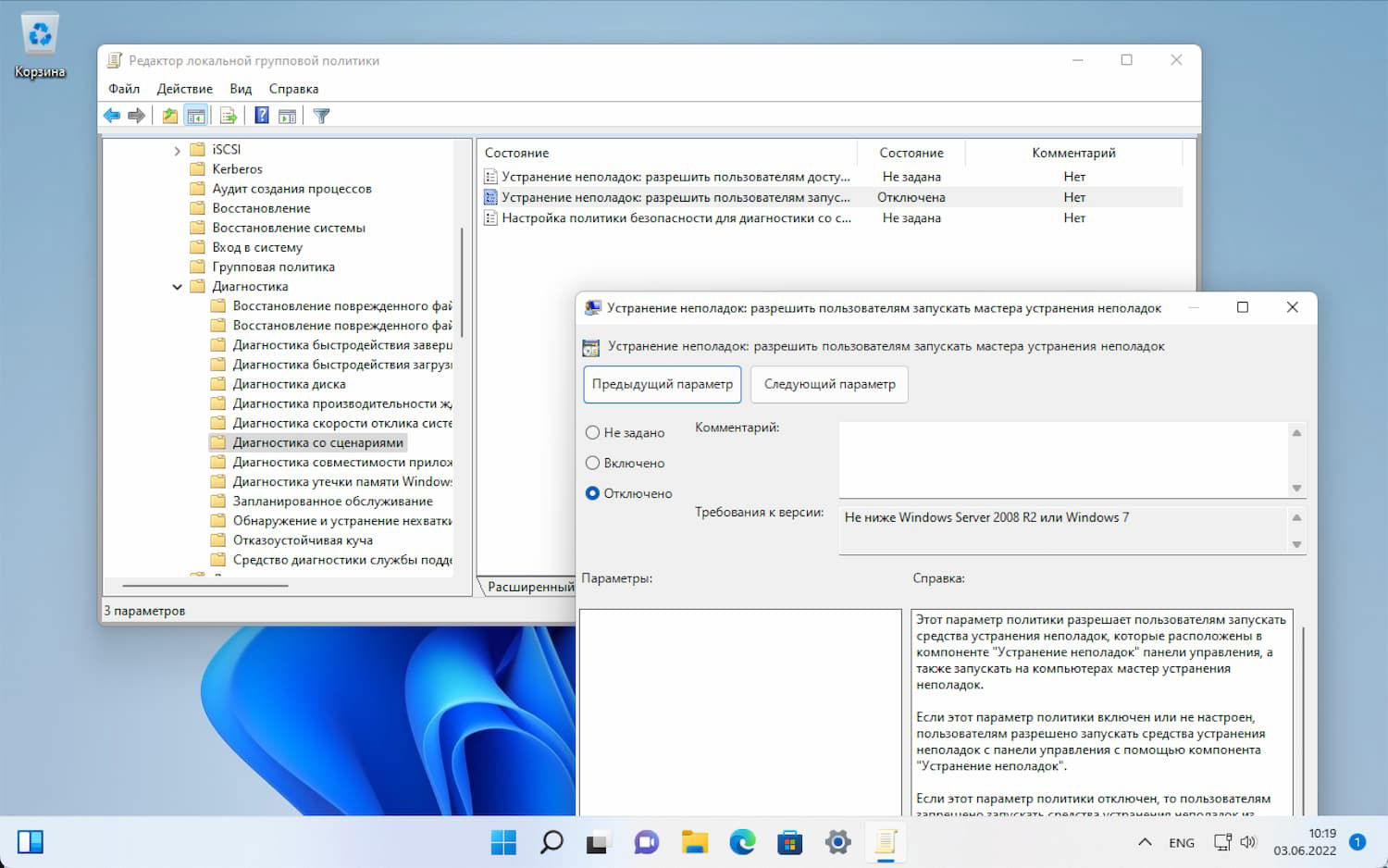
Task: Toggle the Show/Hide action pane icon
Action: (288, 116)
